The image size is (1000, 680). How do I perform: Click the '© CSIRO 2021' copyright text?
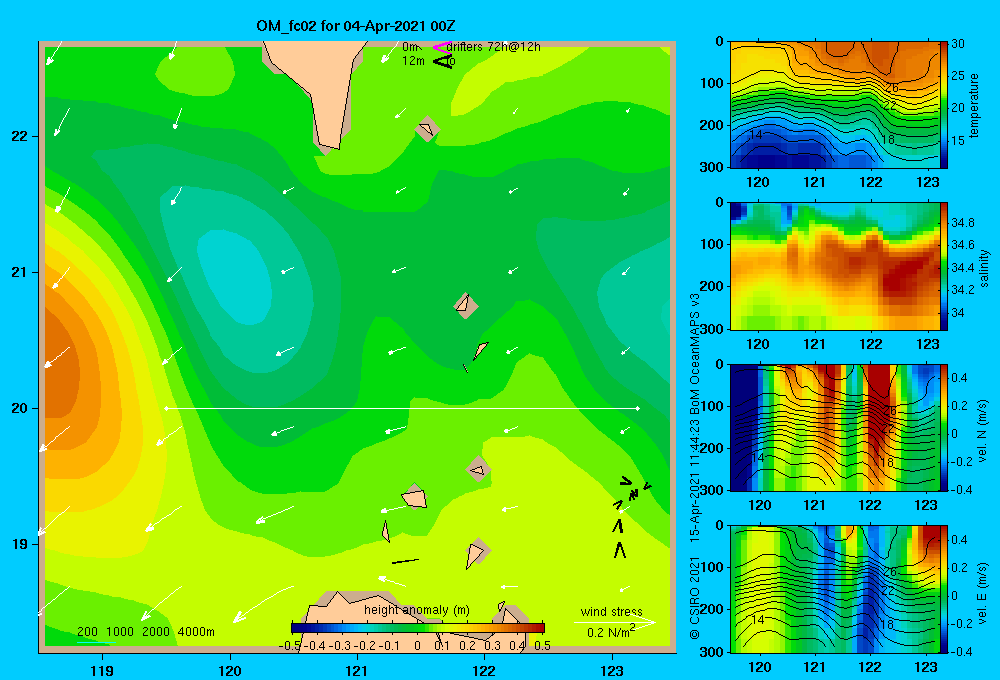click(695, 597)
